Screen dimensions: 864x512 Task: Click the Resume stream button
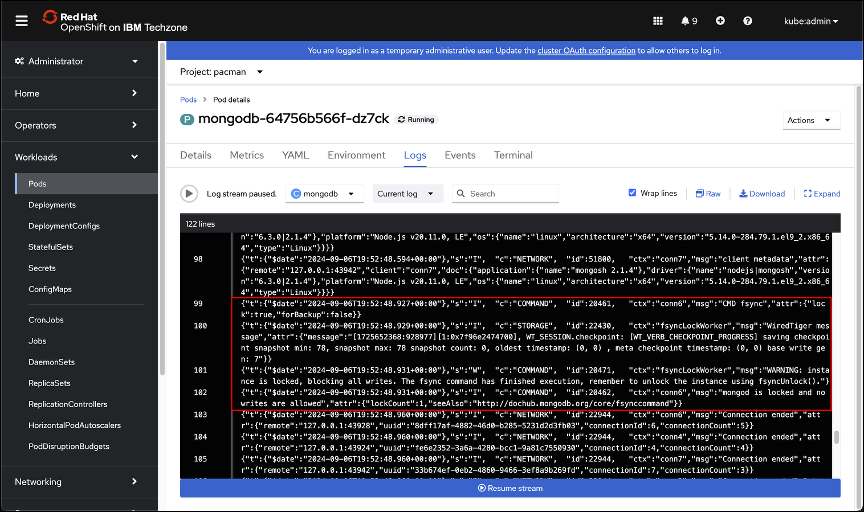click(510, 488)
